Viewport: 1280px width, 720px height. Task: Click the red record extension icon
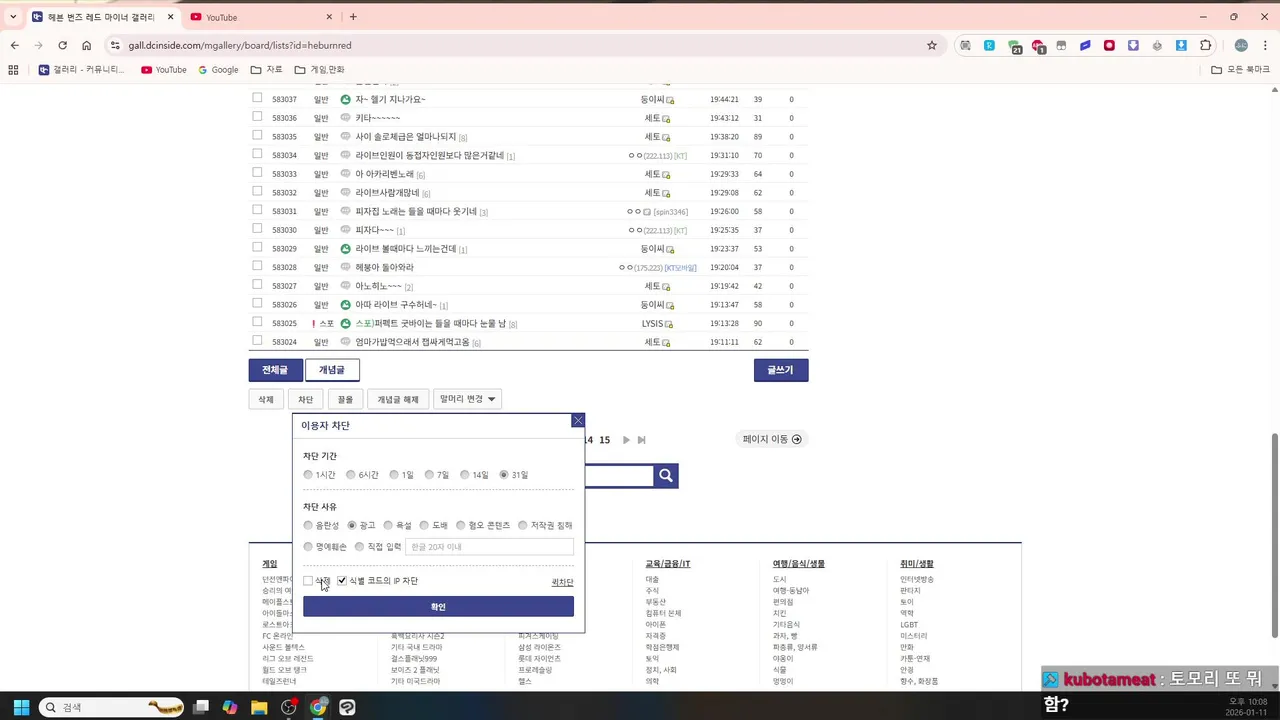pyautogui.click(x=1109, y=45)
